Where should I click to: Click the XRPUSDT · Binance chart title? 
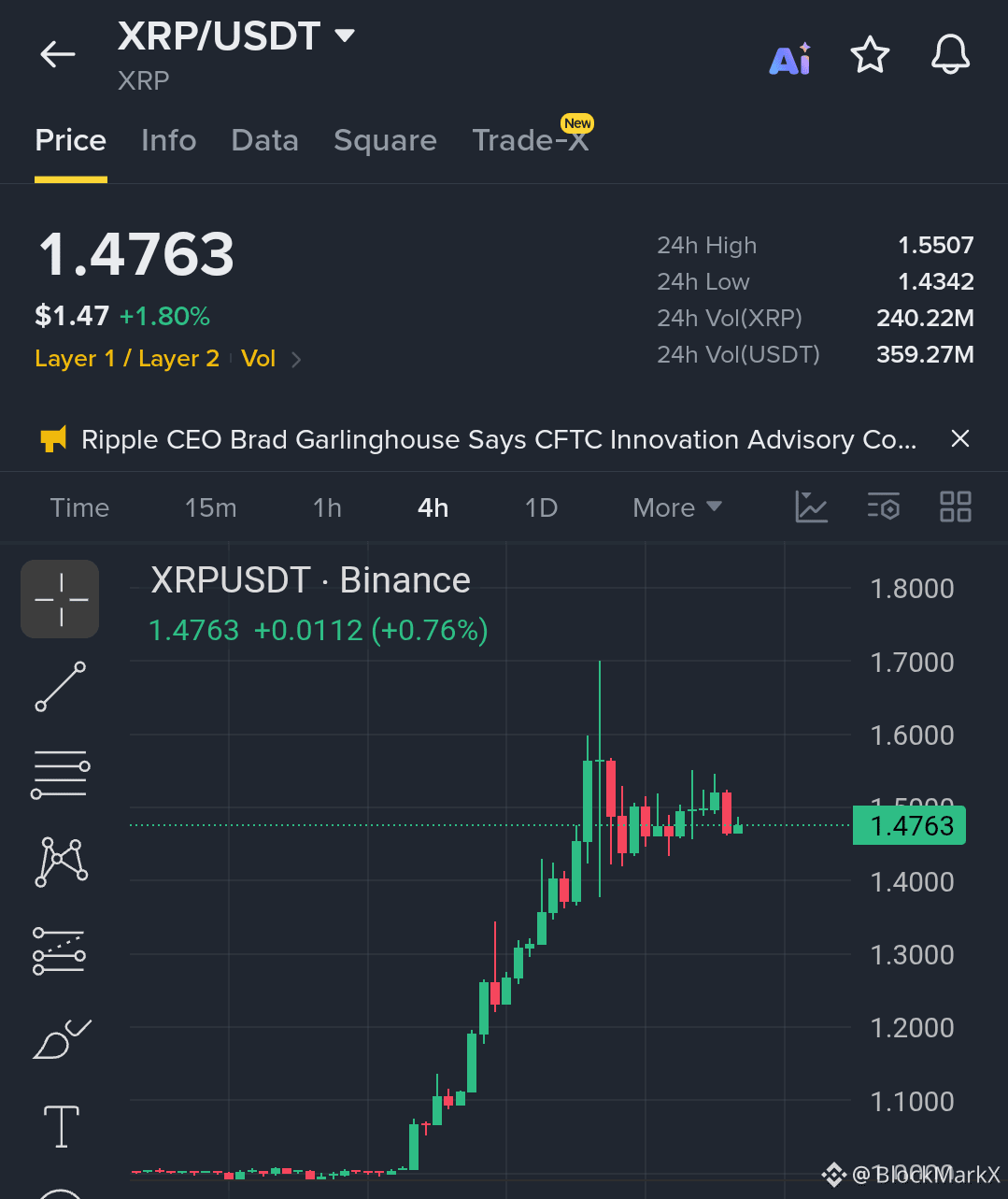(x=311, y=580)
